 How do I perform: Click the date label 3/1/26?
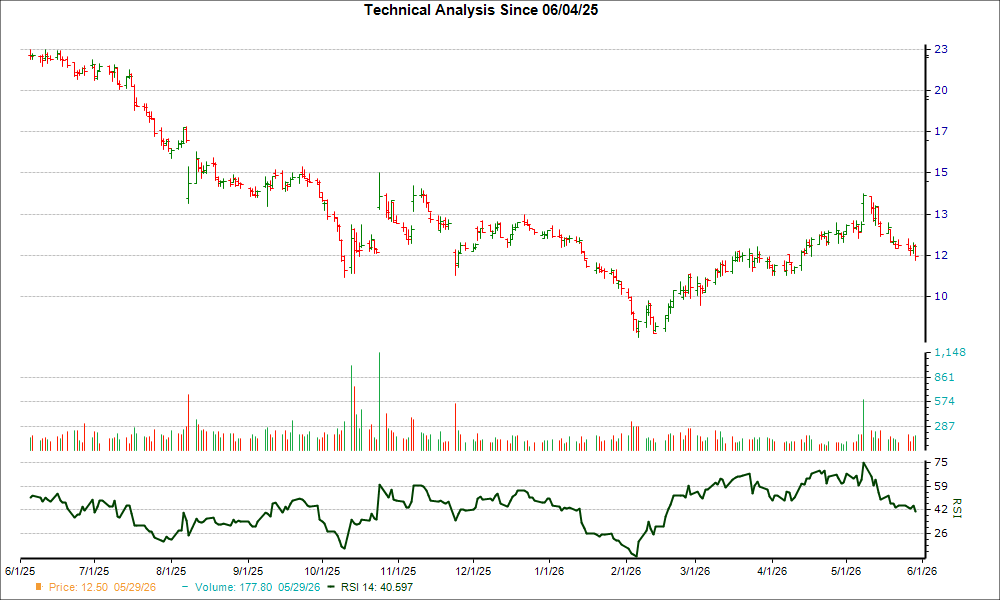(x=695, y=571)
